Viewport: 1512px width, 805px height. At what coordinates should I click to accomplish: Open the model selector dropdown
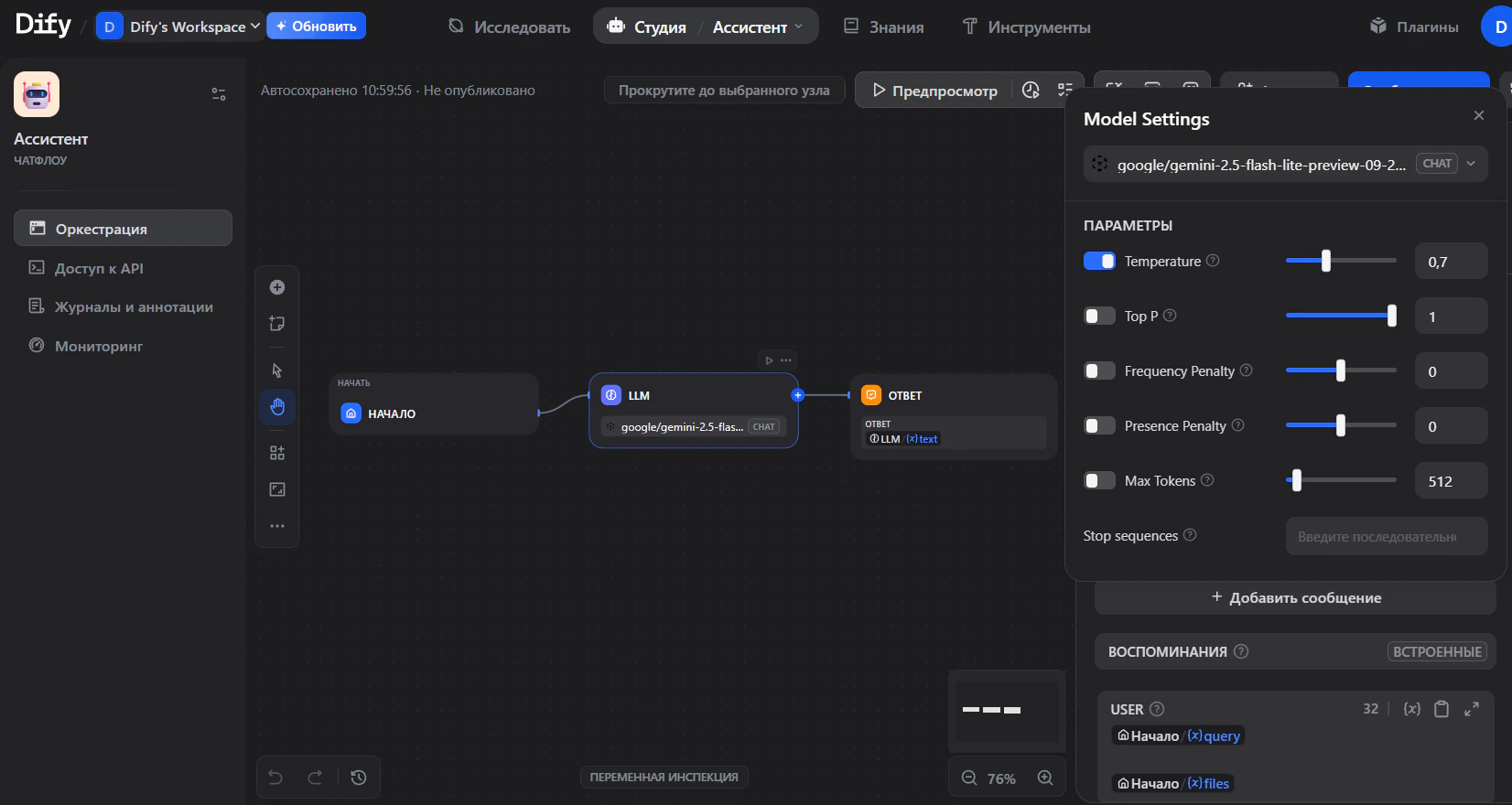[x=1286, y=164]
